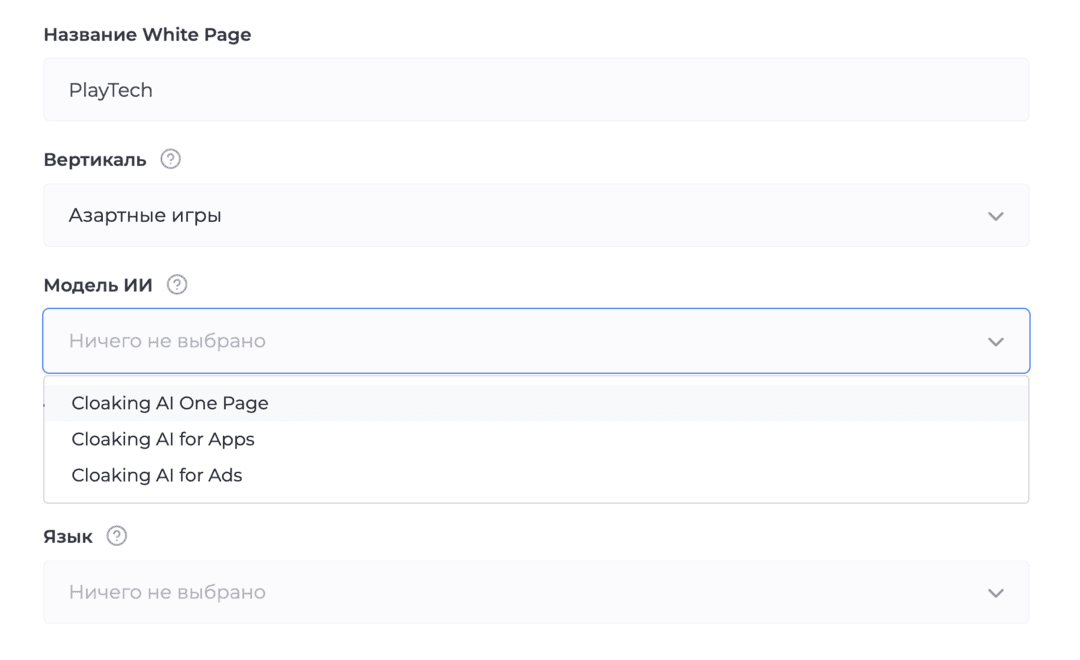Click the Язык section label
The height and width of the screenshot is (660, 1080).
(x=64, y=536)
